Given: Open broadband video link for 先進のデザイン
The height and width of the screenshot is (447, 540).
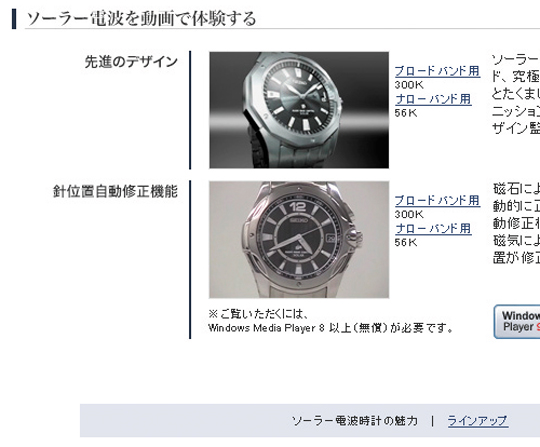Looking at the screenshot, I should point(437,71).
